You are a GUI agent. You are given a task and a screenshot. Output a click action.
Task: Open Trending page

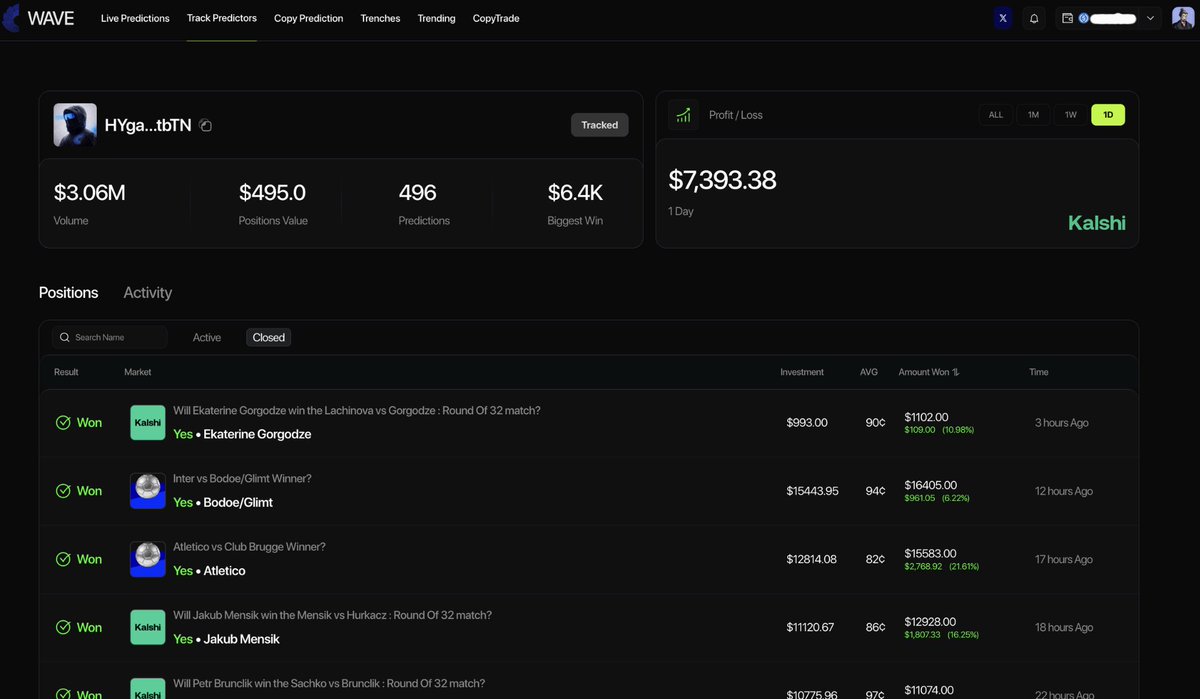(436, 18)
